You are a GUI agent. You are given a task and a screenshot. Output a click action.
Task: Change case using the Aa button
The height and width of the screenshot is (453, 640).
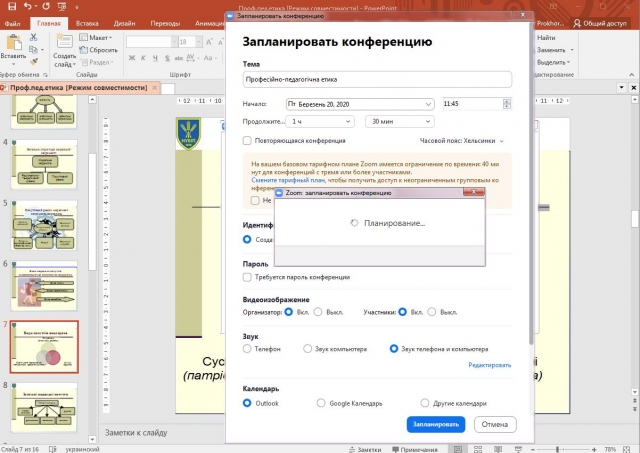[x=208, y=58]
